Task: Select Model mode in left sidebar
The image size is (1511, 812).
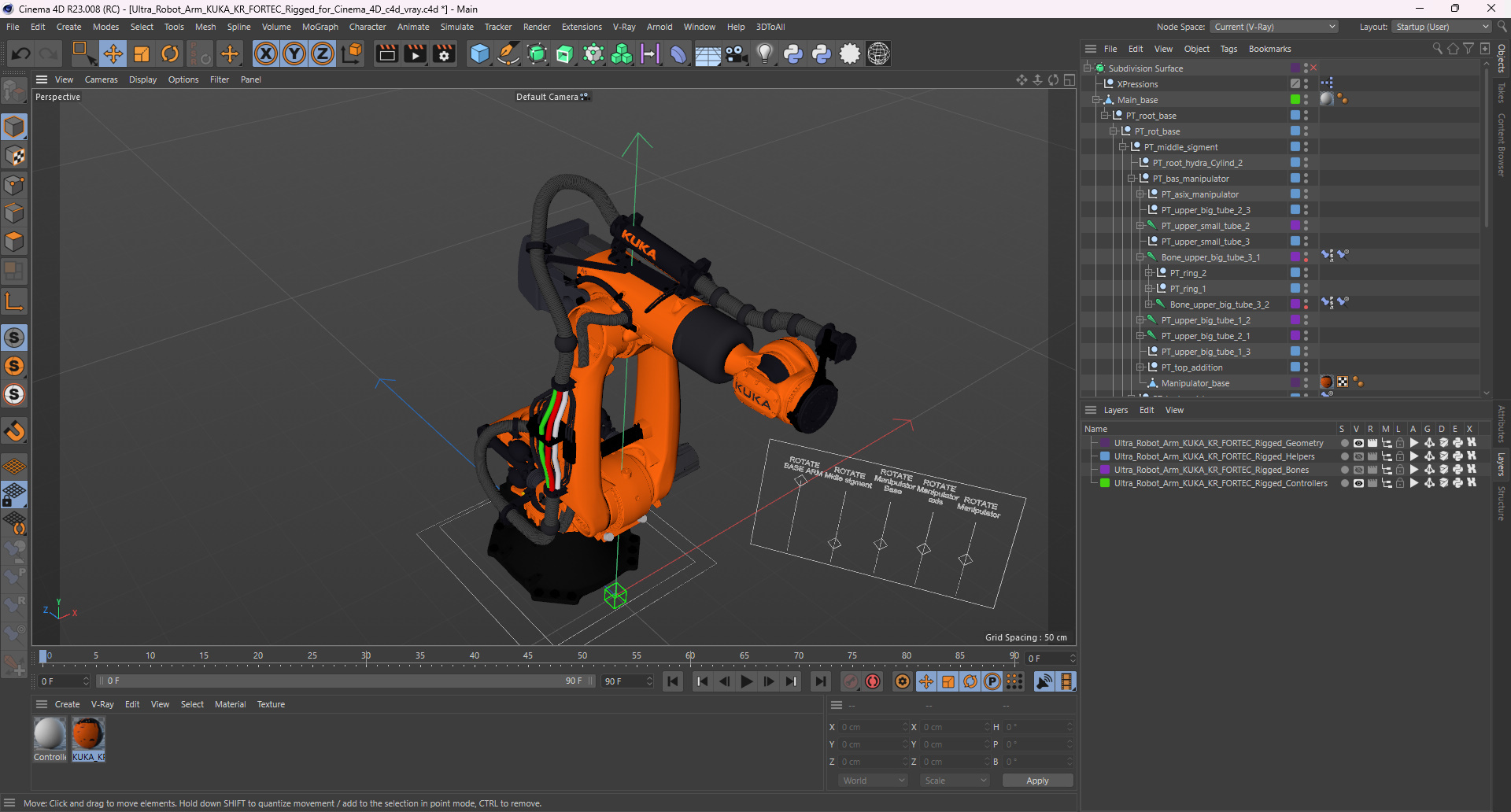Action: 14,127
